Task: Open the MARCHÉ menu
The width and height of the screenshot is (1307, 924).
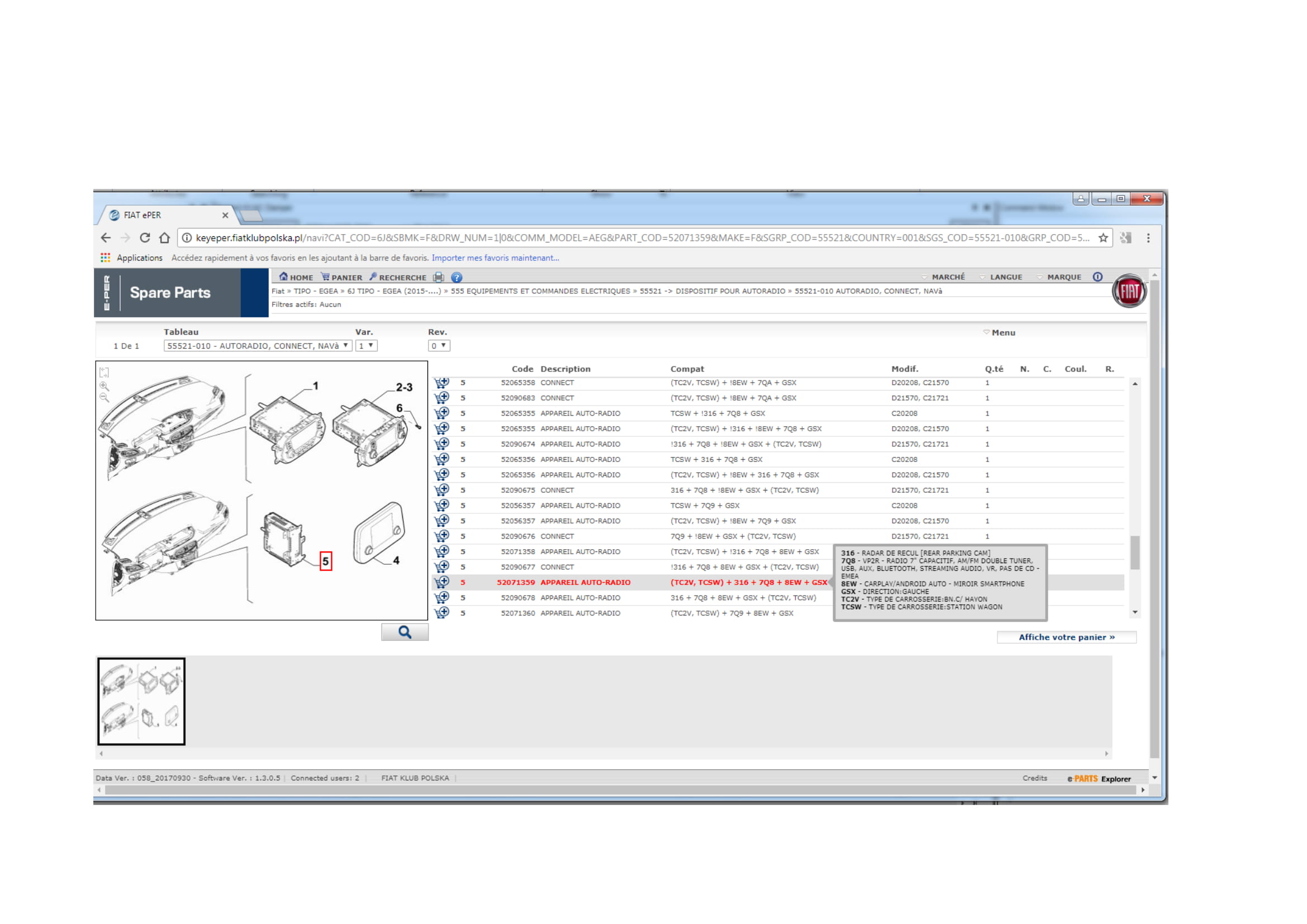Action: [x=948, y=277]
